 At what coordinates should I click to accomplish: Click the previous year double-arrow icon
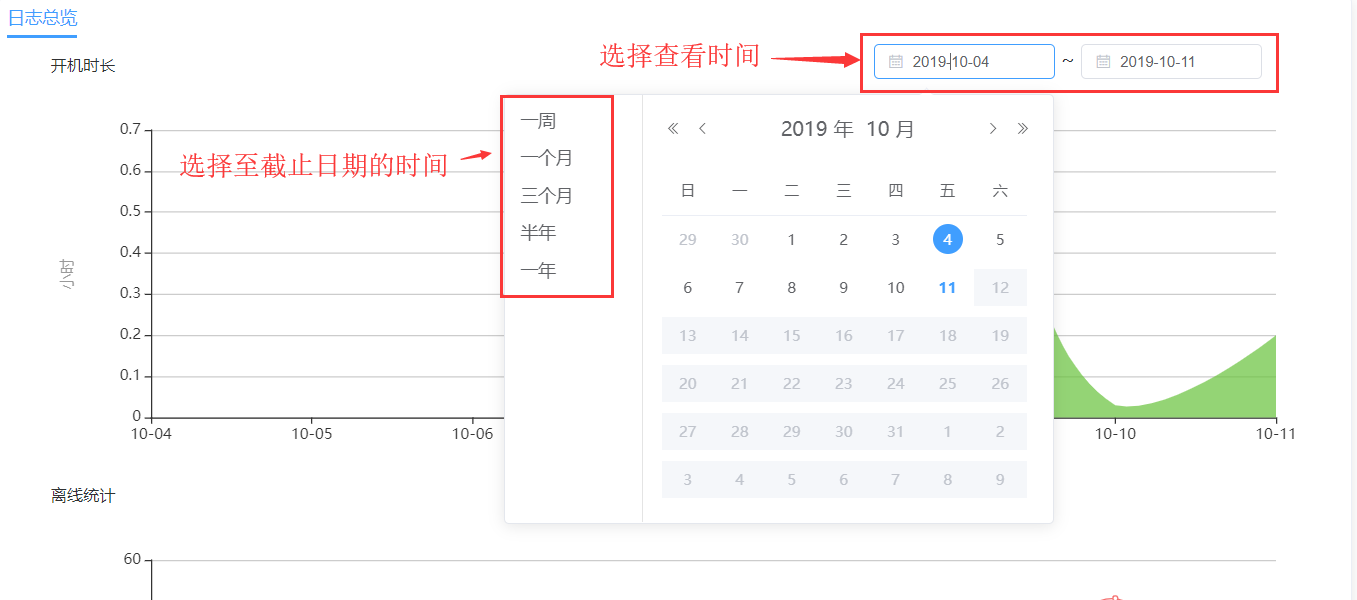point(673,128)
